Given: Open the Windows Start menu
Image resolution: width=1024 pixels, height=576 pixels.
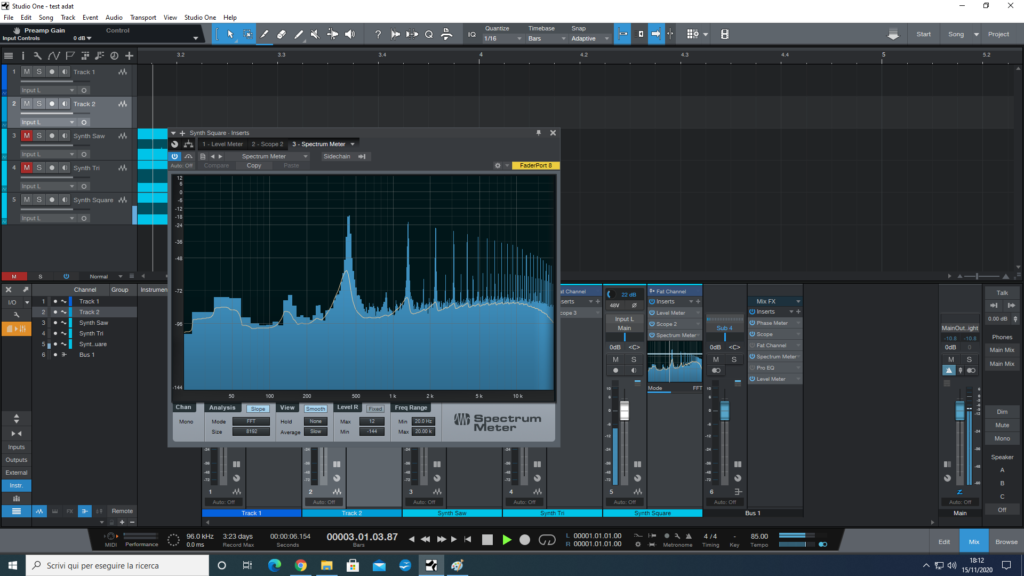Looking at the screenshot, I should click(12, 566).
